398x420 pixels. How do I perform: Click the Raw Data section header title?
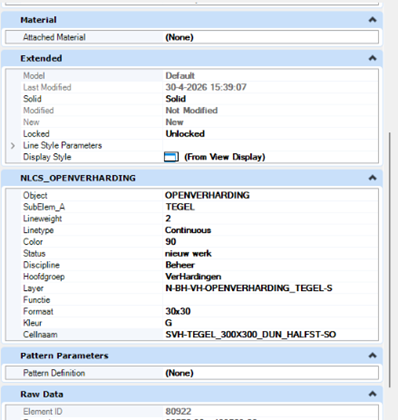click(x=42, y=394)
